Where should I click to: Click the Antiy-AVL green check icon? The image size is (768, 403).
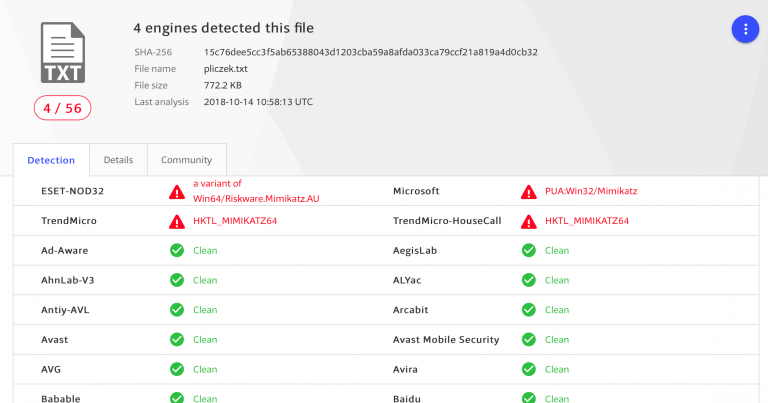point(177,310)
